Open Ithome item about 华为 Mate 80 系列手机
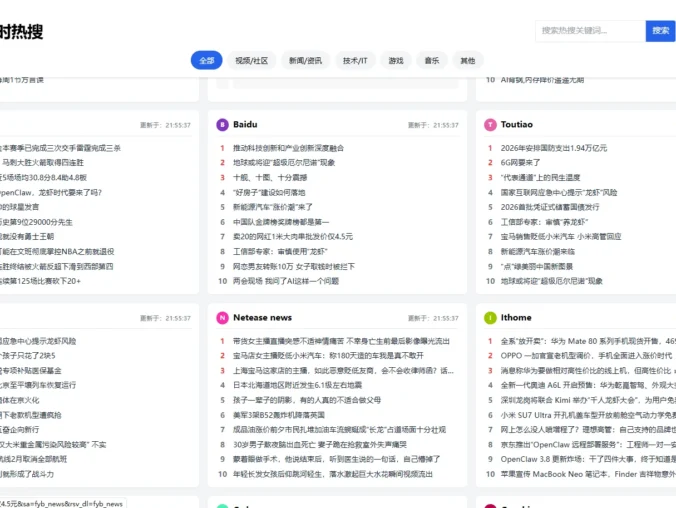Viewport: 676px width, 508px height. [x=588, y=341]
